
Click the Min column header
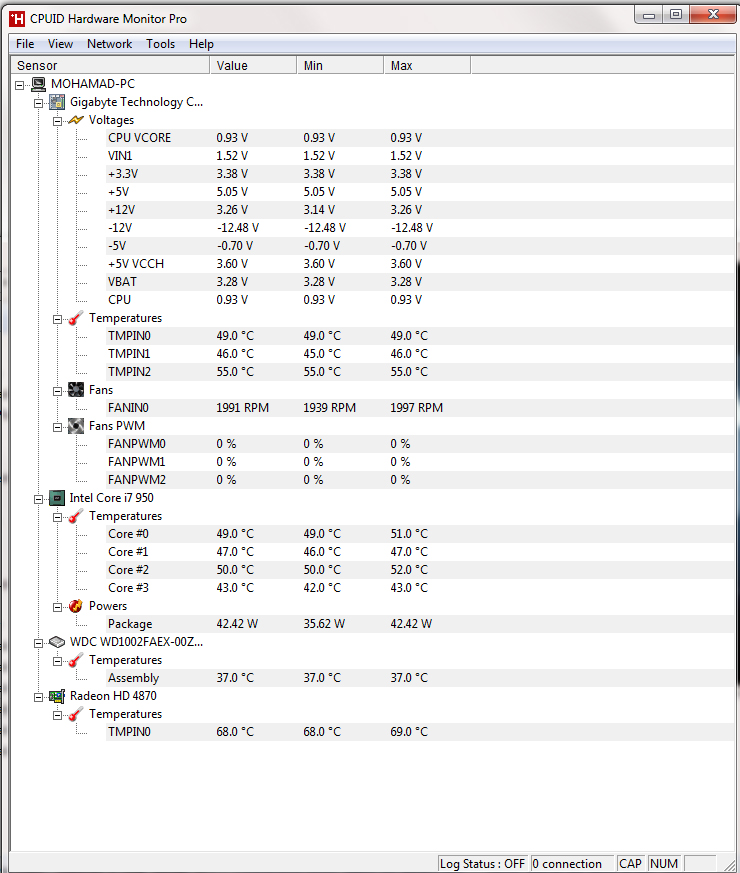tap(340, 65)
